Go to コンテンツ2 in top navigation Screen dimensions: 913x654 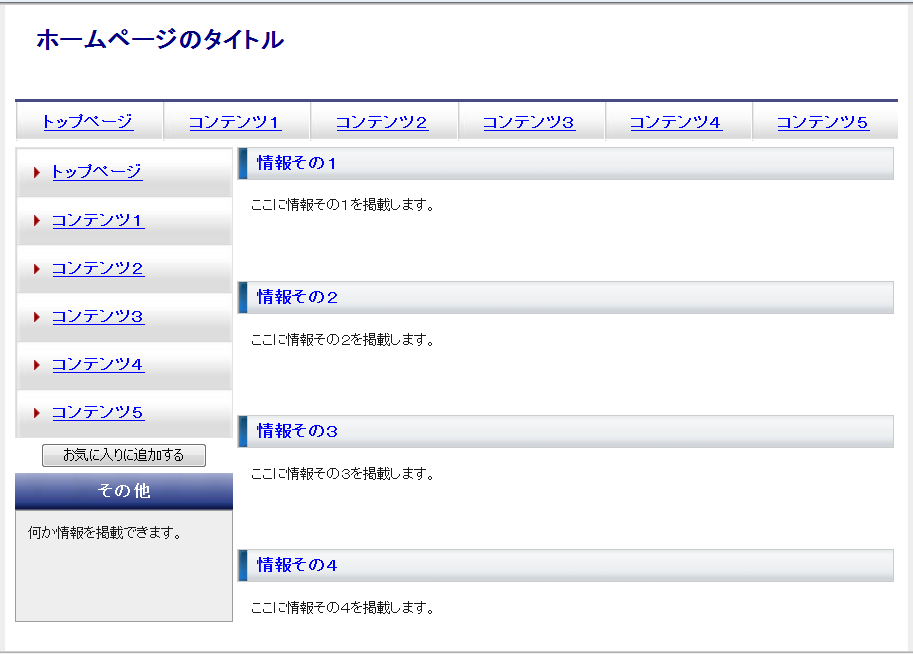(x=382, y=123)
